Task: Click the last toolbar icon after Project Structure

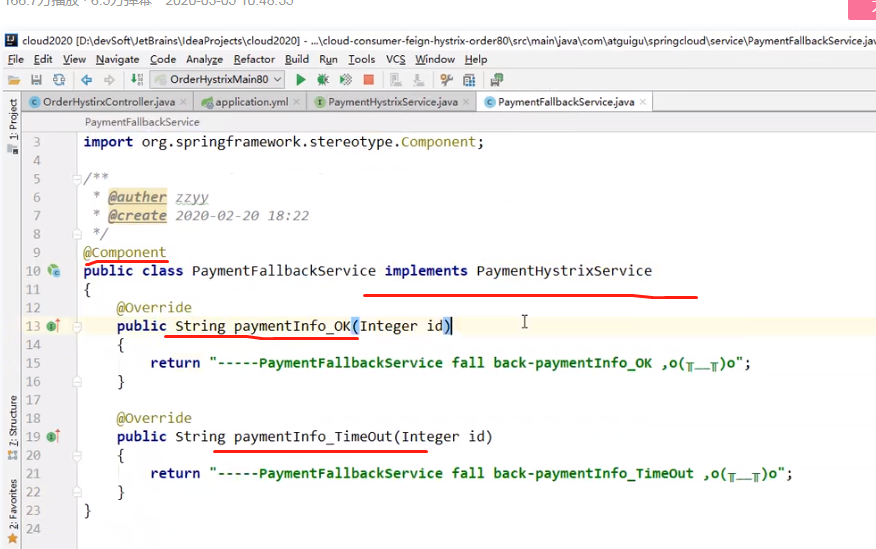Action: [x=497, y=80]
